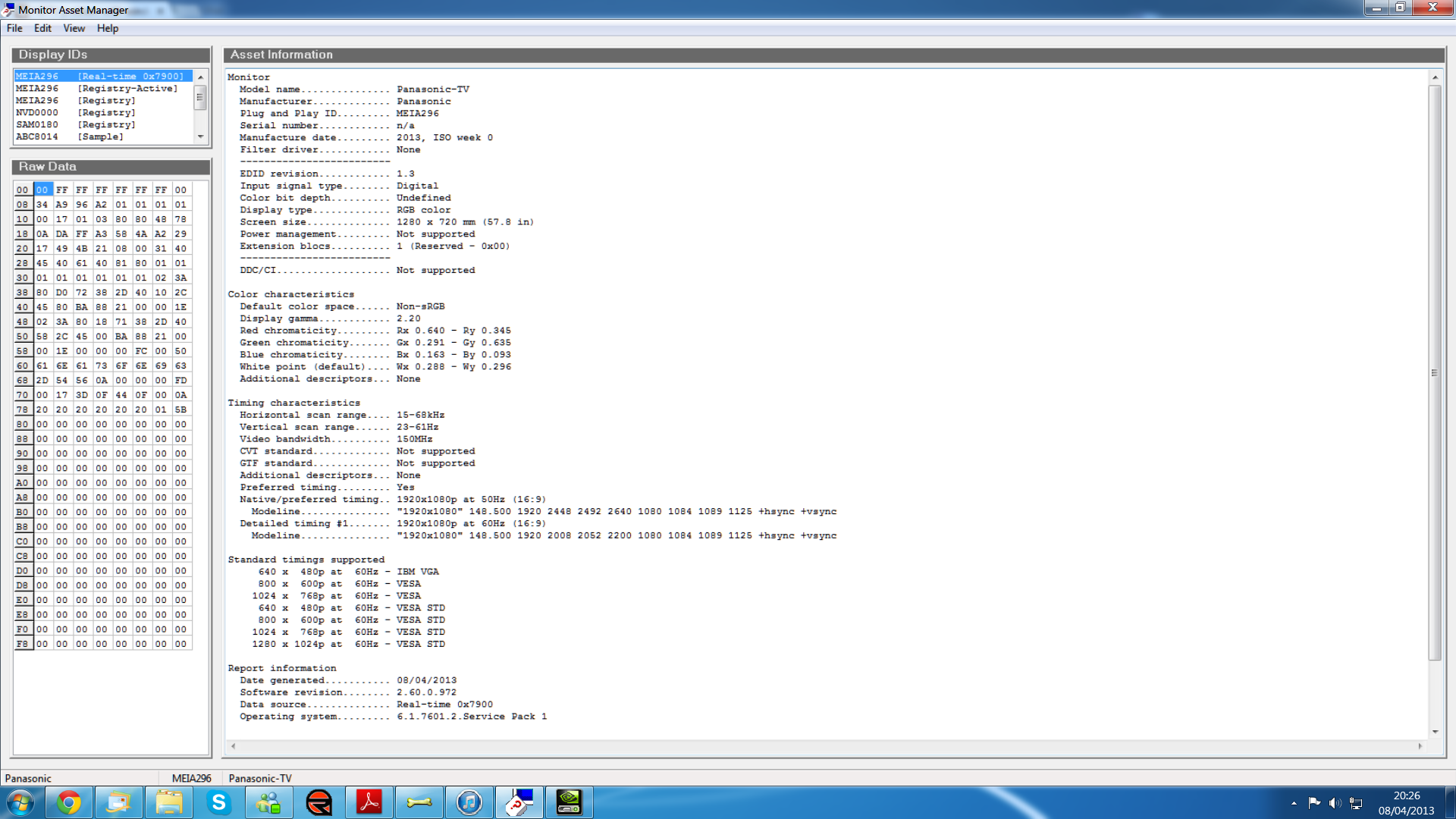This screenshot has width=1456, height=819.
Task: Open the Edit menu
Action: coord(42,28)
